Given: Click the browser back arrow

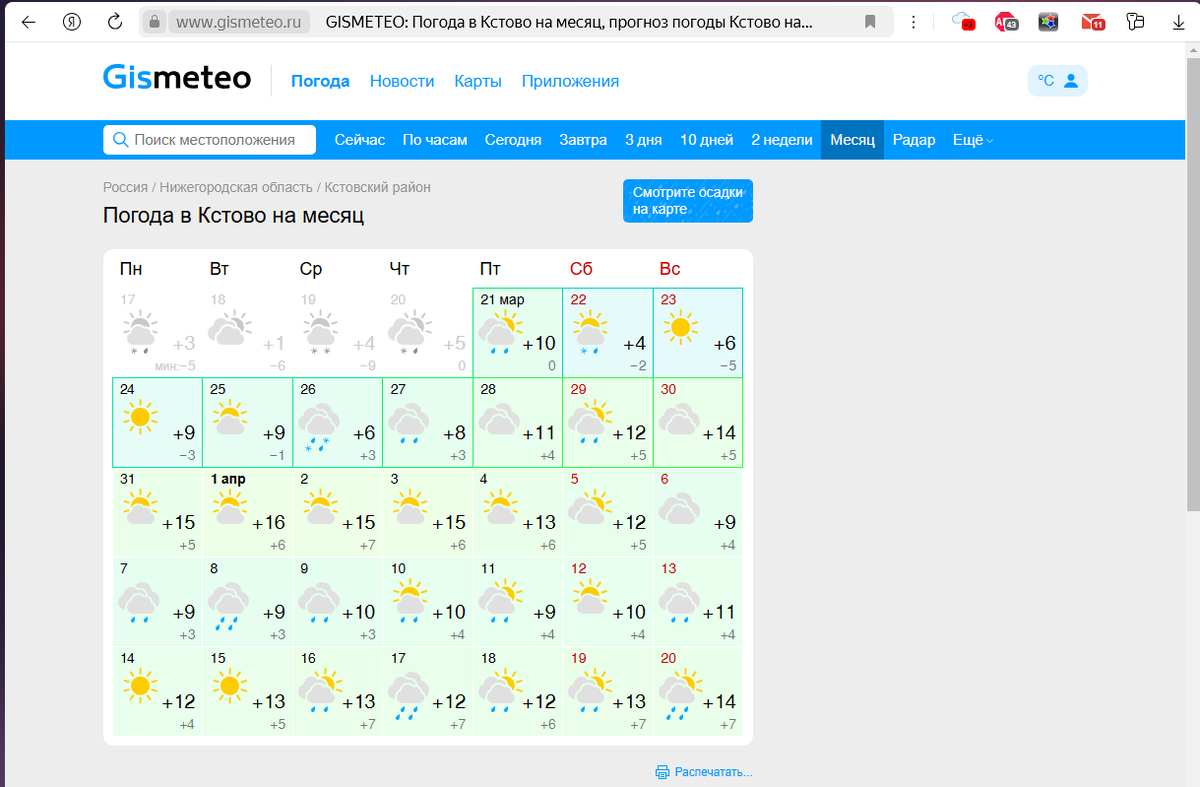Looking at the screenshot, I should coord(28,21).
